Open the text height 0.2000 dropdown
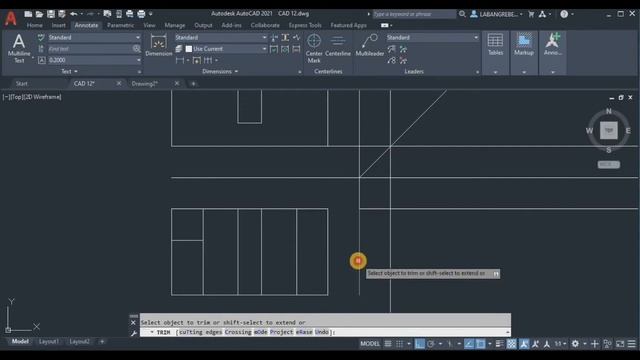 (94, 60)
